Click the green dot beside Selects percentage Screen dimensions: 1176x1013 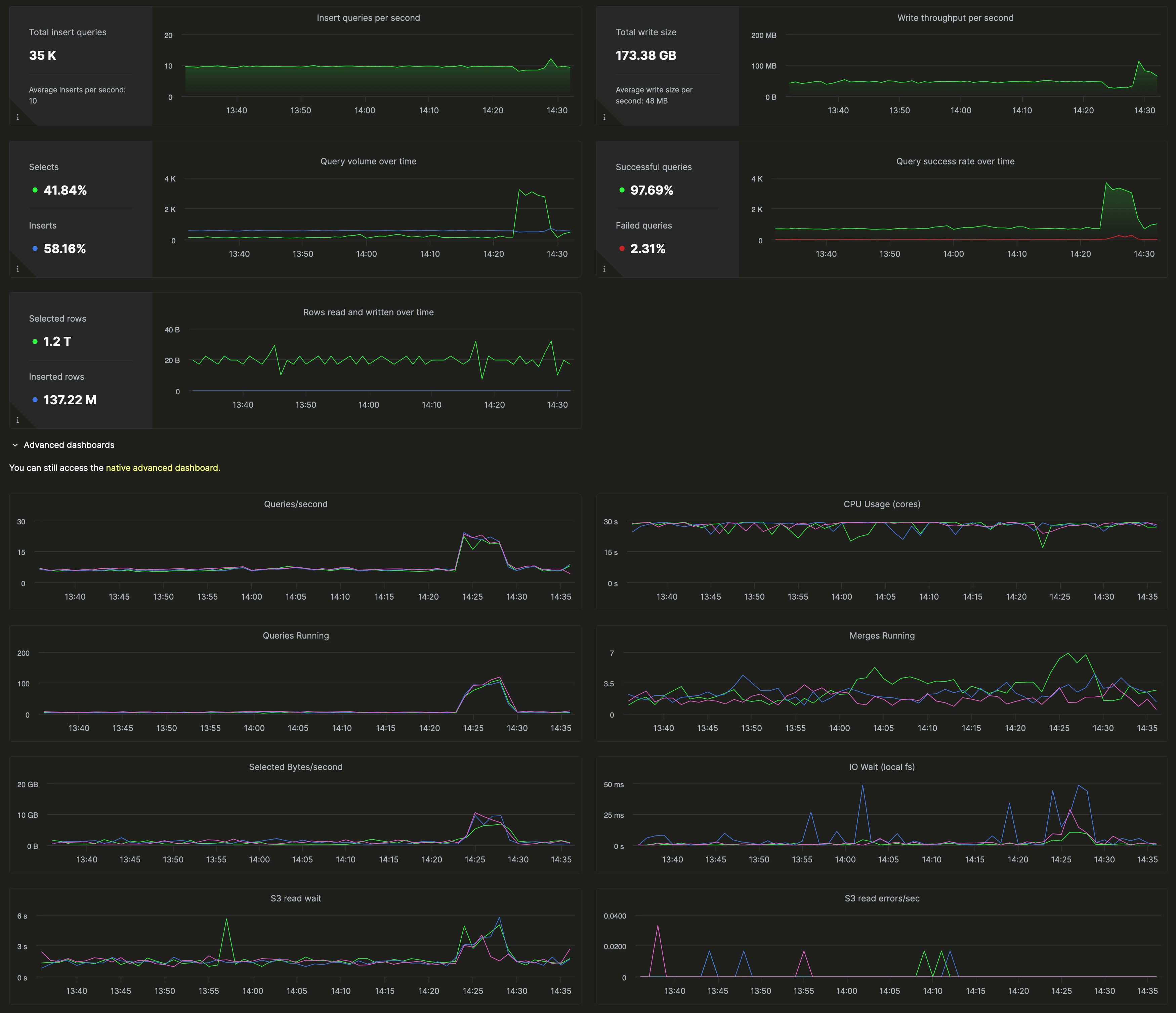tap(35, 190)
